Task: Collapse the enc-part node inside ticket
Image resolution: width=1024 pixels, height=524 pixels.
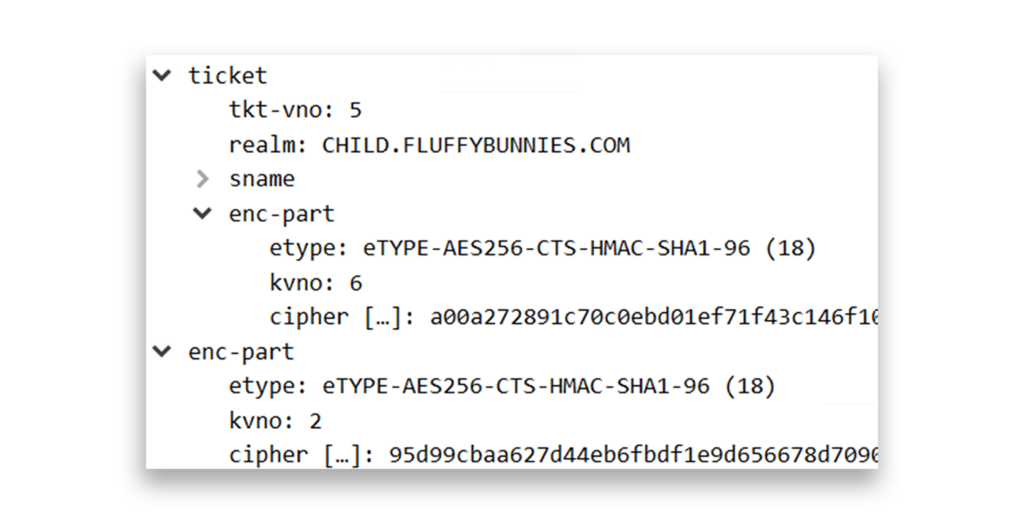Action: point(202,213)
